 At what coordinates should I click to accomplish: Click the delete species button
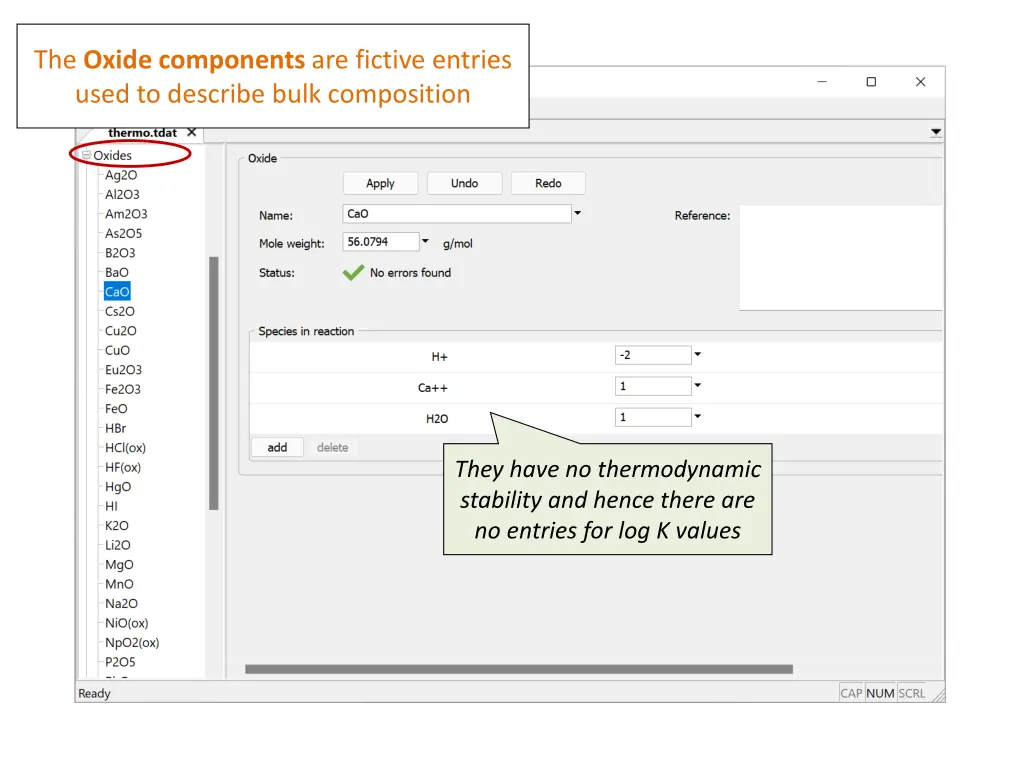coord(332,447)
